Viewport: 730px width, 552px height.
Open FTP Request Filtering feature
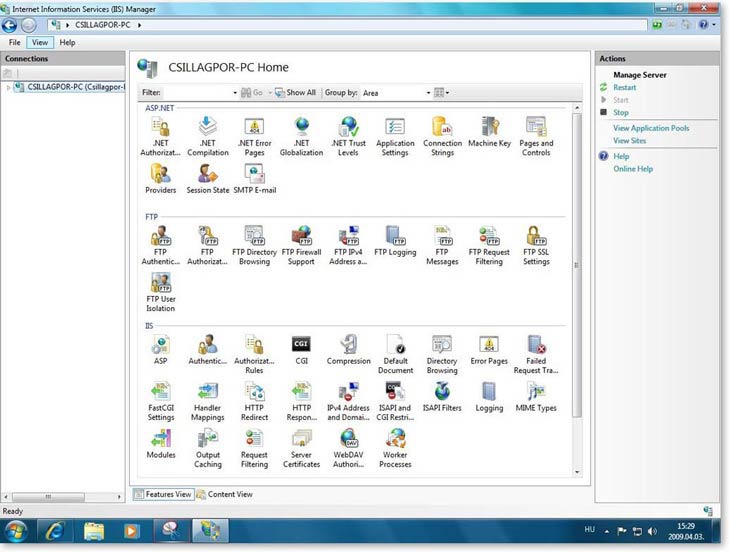coord(489,245)
